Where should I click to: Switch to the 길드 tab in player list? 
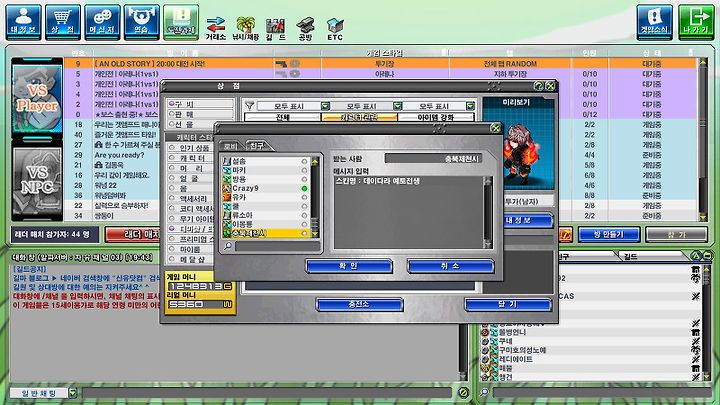[631, 256]
